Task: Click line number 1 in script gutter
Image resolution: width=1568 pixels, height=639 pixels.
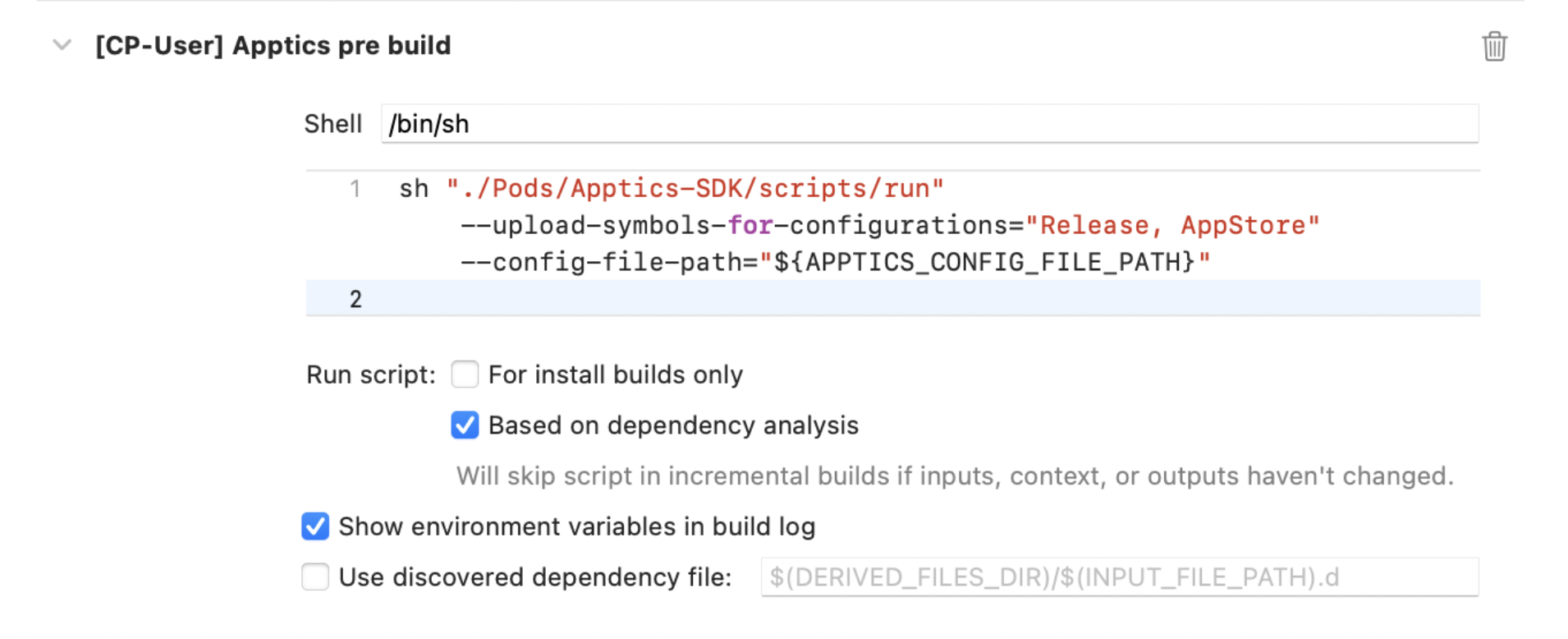Action: point(355,189)
